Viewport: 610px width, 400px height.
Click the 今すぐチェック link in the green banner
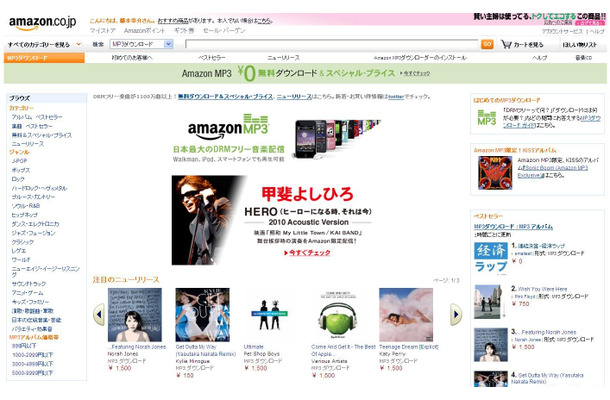pos(416,73)
